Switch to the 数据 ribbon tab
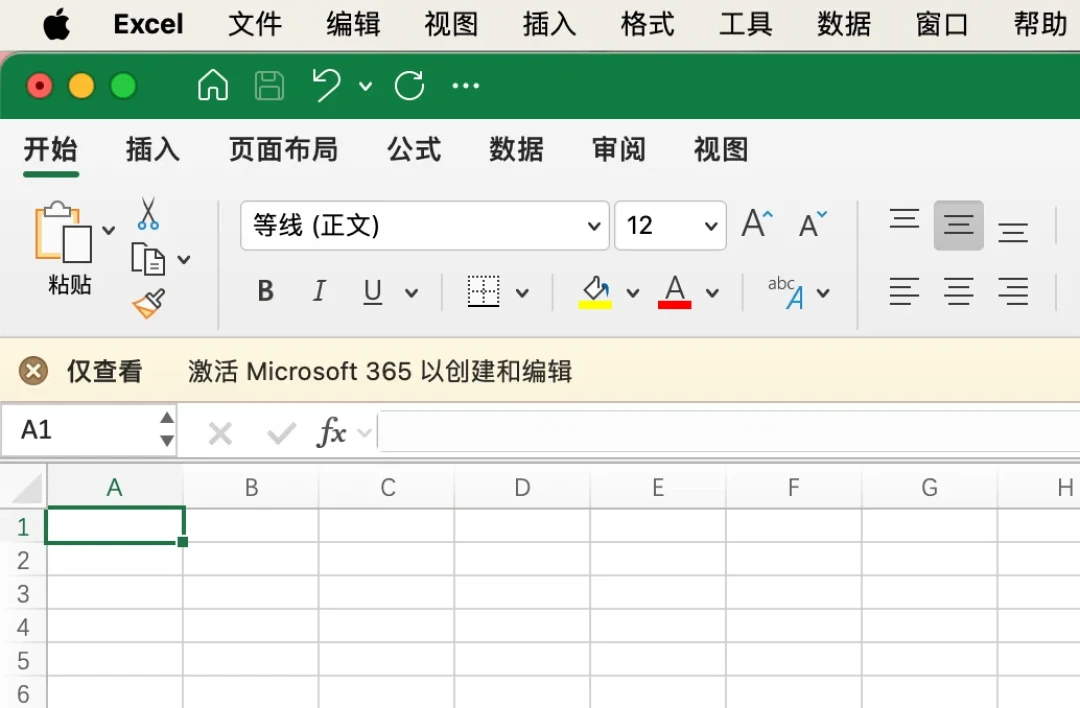This screenshot has height=708, width=1080. (517, 149)
